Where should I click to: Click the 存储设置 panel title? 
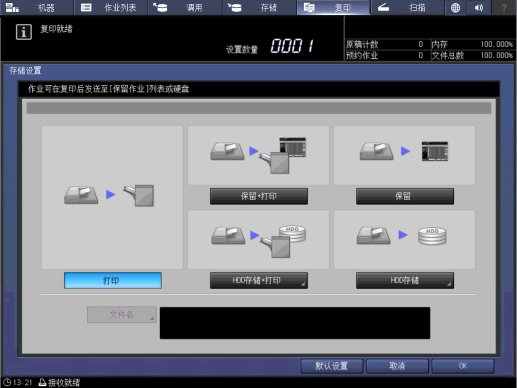pyautogui.click(x=25, y=71)
